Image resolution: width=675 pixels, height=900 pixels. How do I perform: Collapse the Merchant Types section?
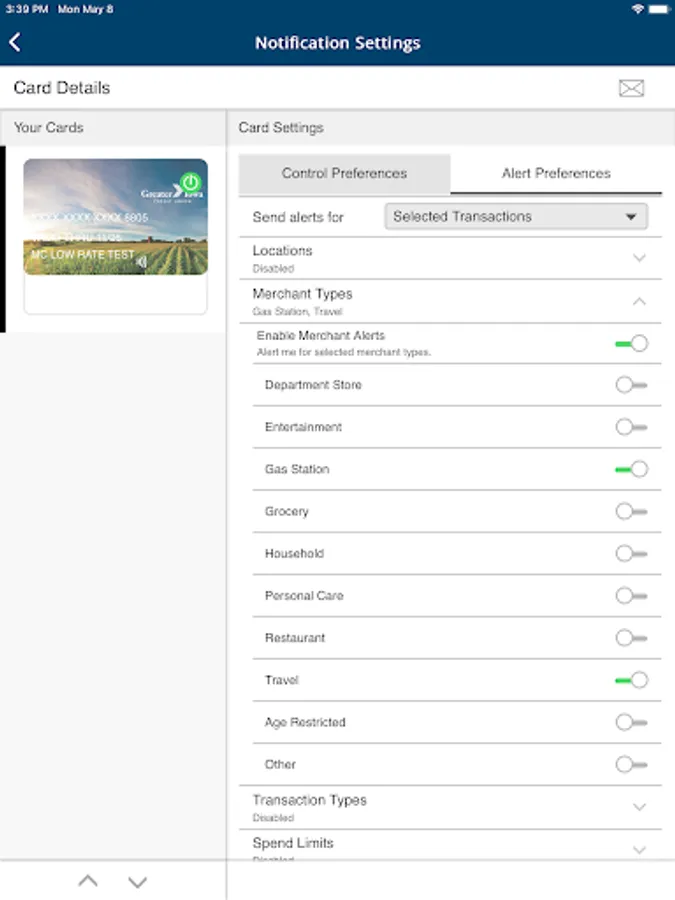pyautogui.click(x=640, y=301)
